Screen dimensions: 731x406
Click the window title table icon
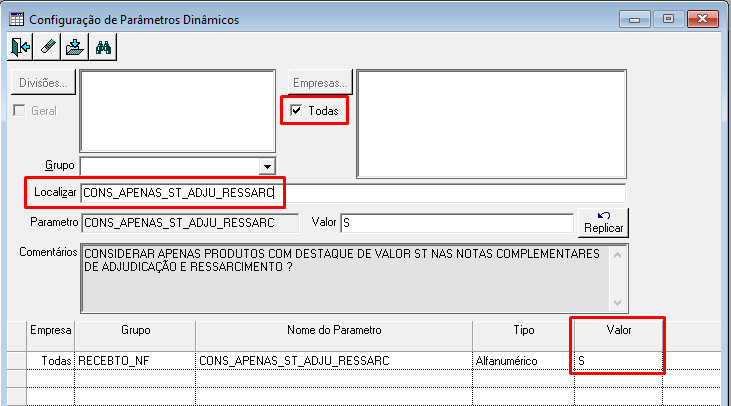[17, 19]
